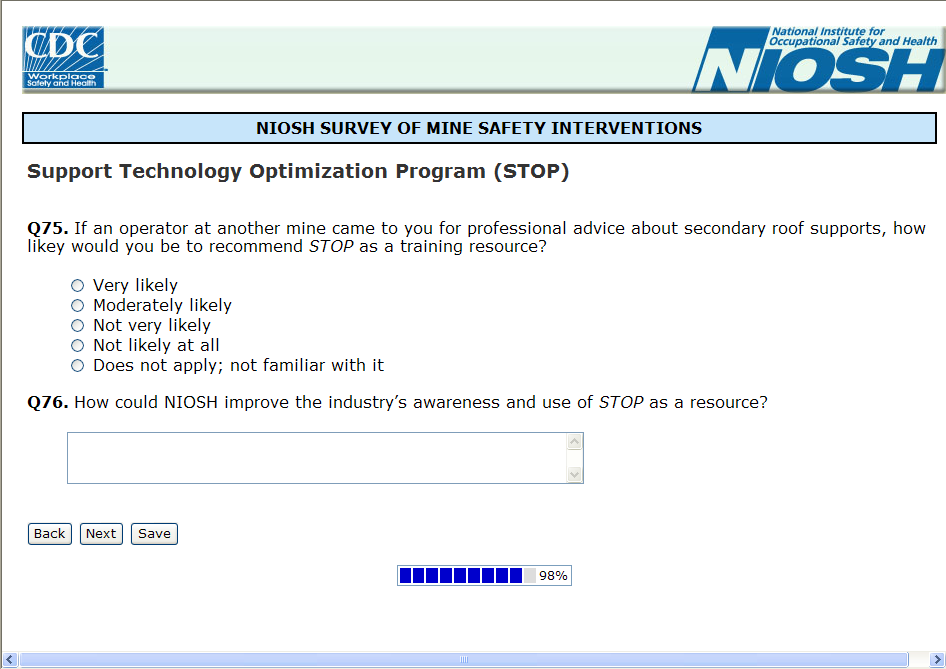This screenshot has width=946, height=669.
Task: Select the "Very likely" radio option
Action: [x=78, y=286]
